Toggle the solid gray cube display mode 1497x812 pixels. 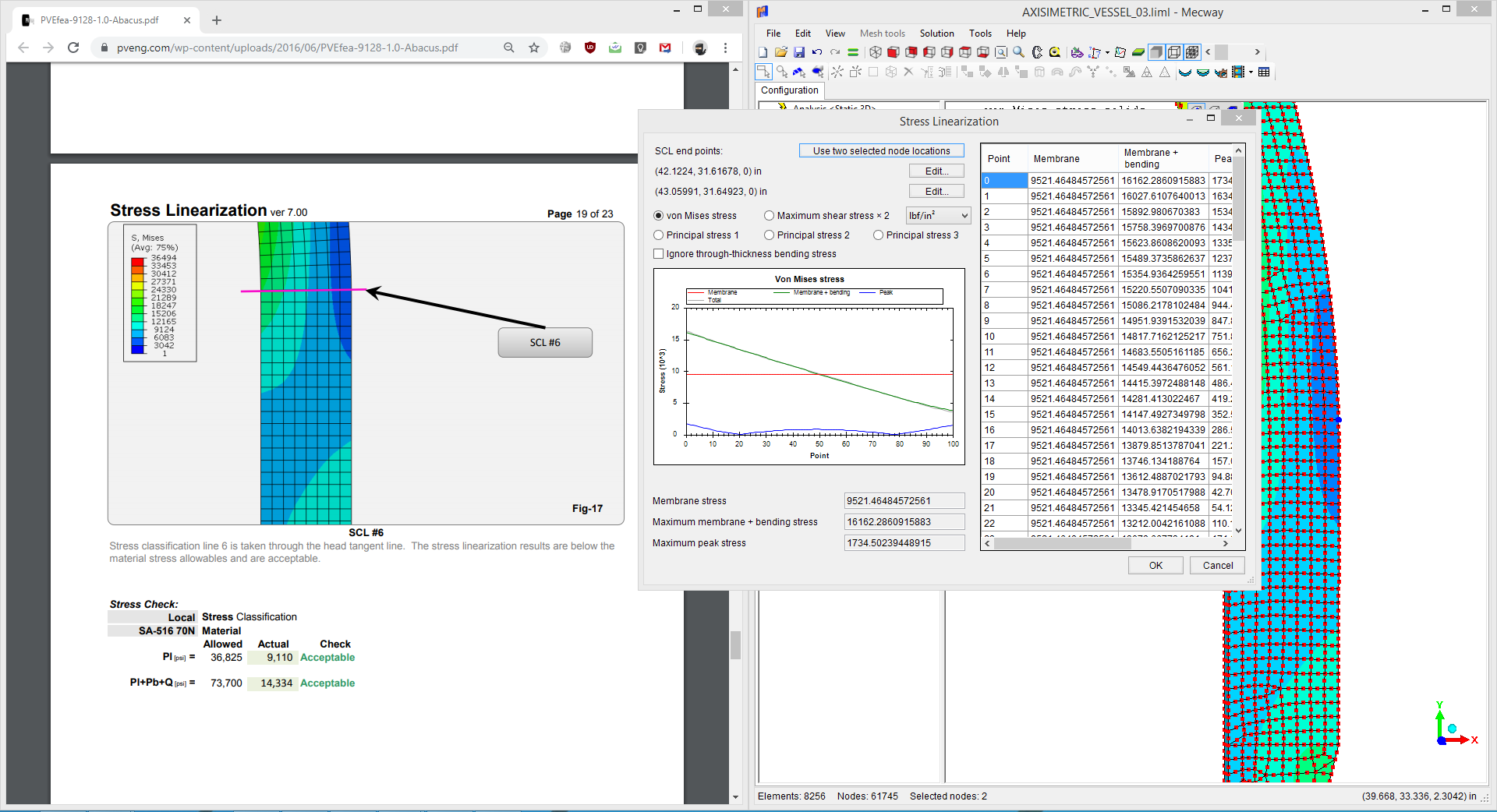pyautogui.click(x=1156, y=52)
